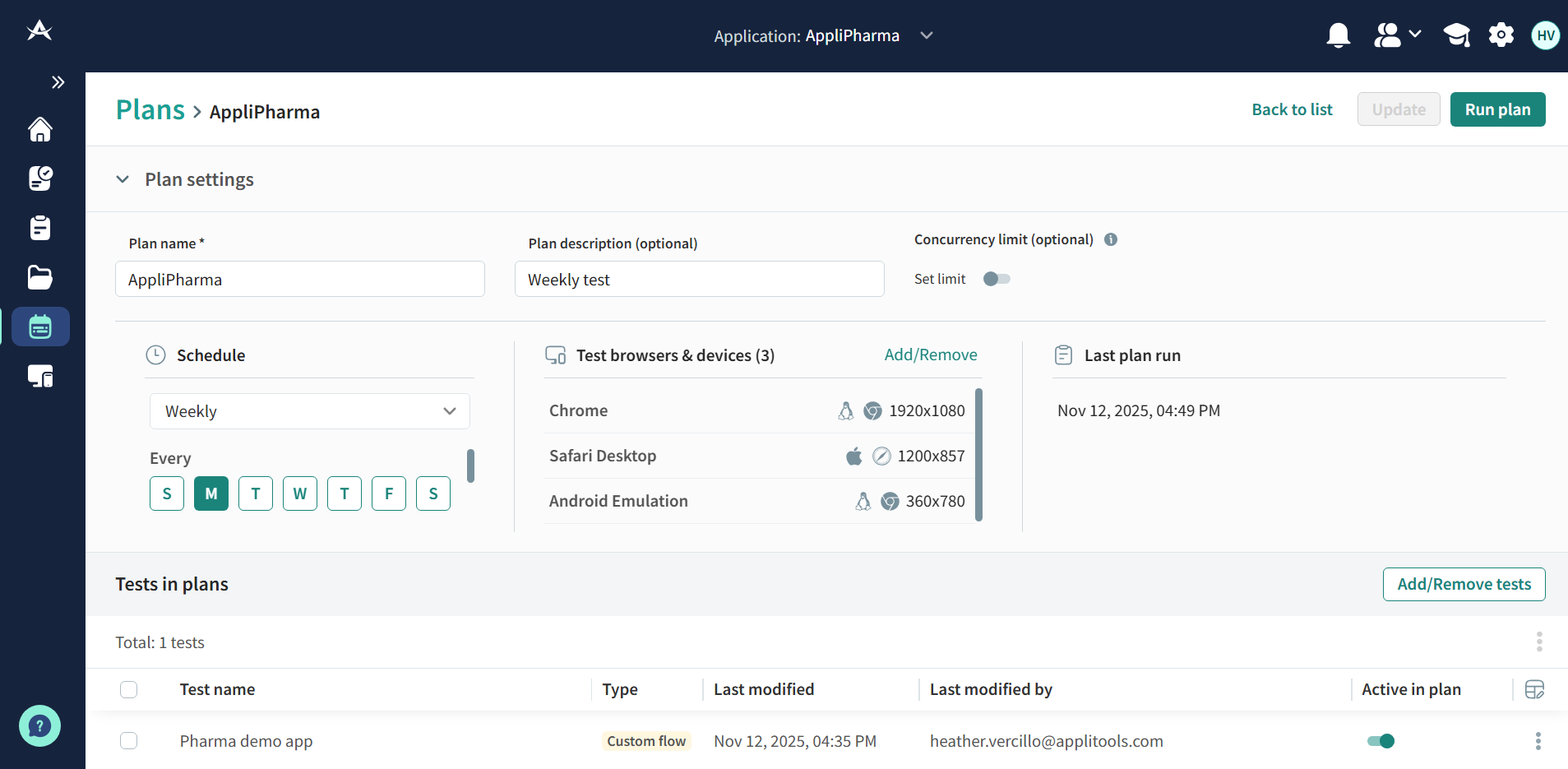The height and width of the screenshot is (769, 1568).
Task: Open the user management menu
Action: click(x=1396, y=35)
